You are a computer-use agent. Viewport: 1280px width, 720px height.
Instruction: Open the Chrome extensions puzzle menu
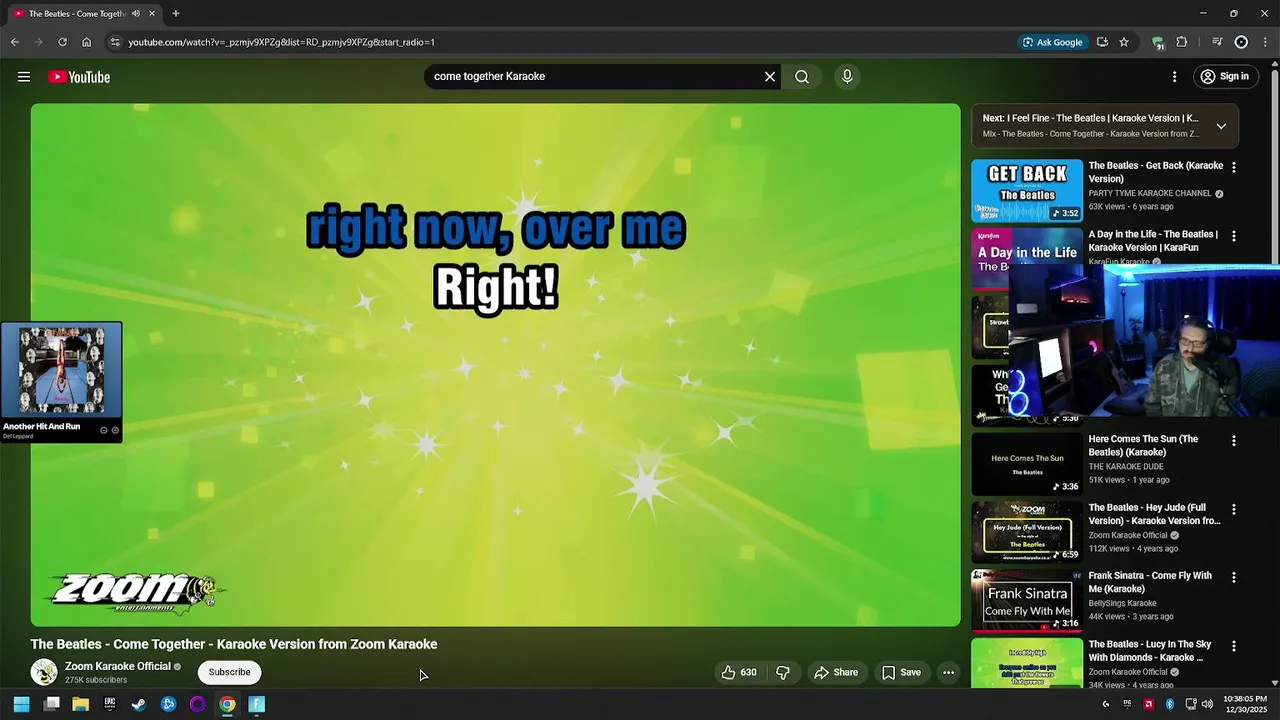point(1182,42)
